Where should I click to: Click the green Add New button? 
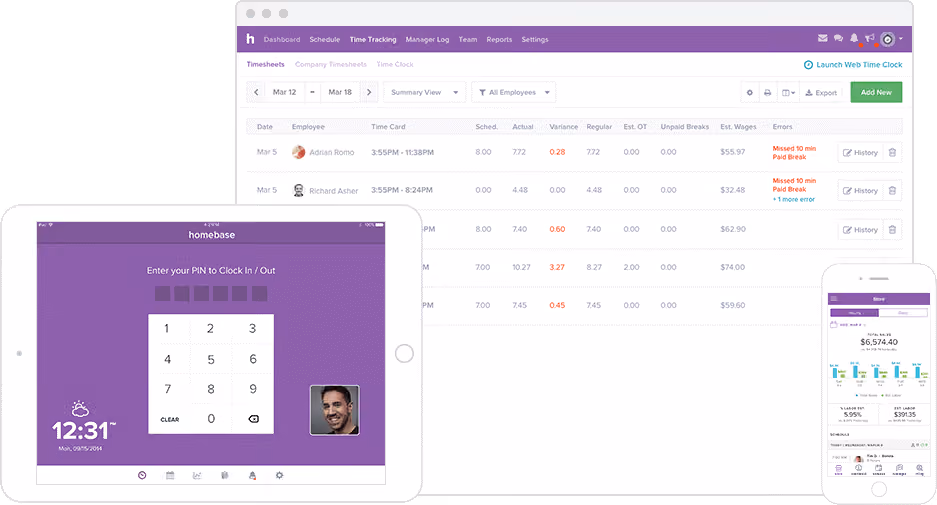pos(876,92)
